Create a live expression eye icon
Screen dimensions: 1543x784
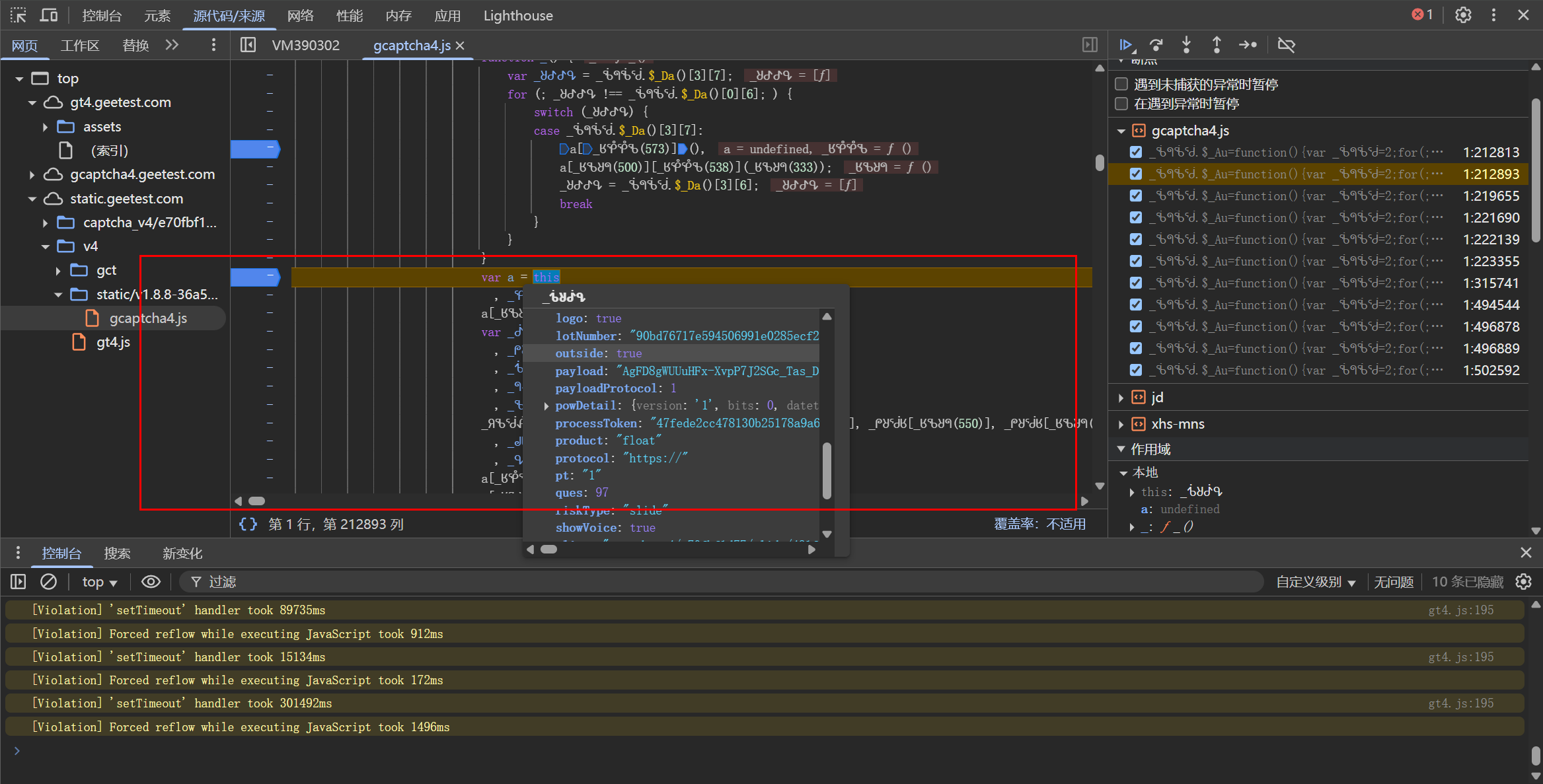pyautogui.click(x=151, y=581)
